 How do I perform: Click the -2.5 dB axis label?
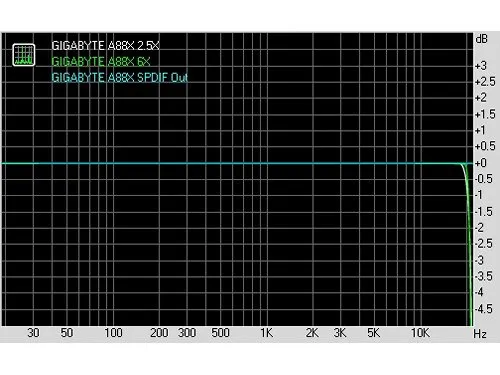483,244
